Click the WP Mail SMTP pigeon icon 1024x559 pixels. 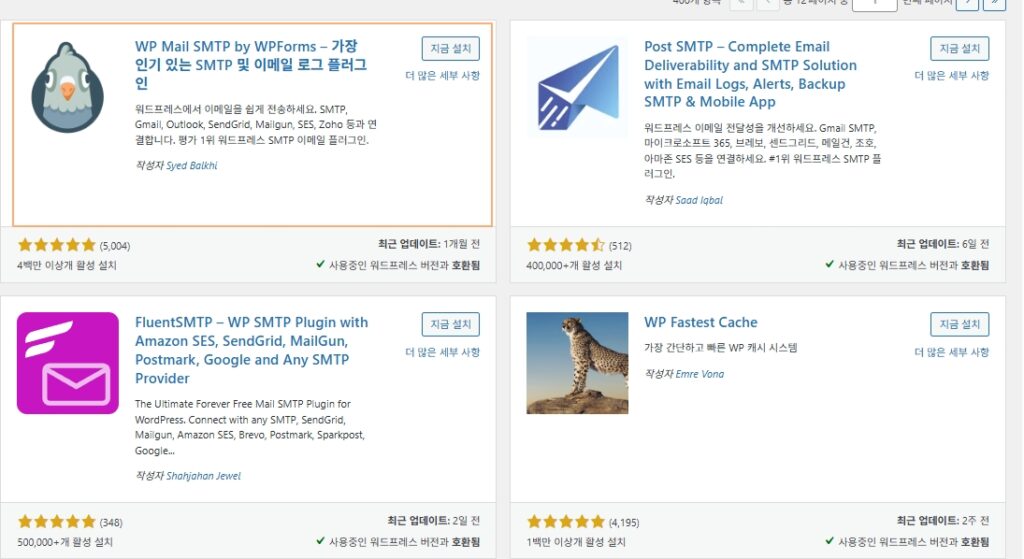(x=67, y=87)
